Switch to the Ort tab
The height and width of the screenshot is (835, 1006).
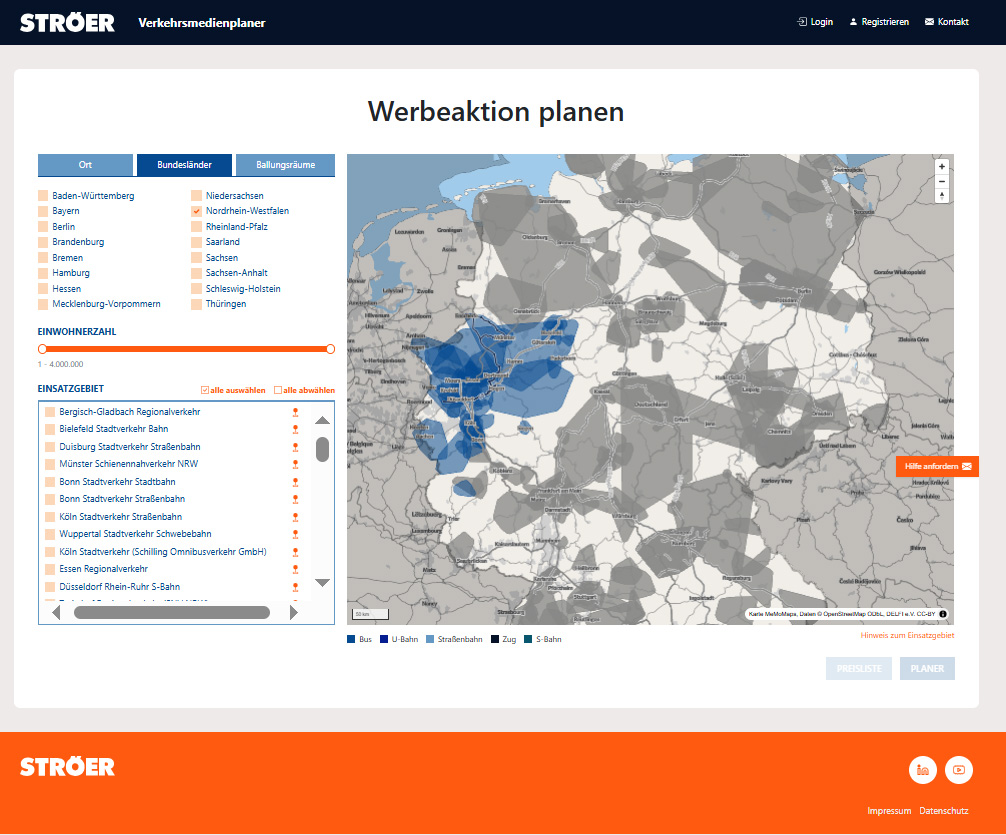pyautogui.click(x=85, y=165)
